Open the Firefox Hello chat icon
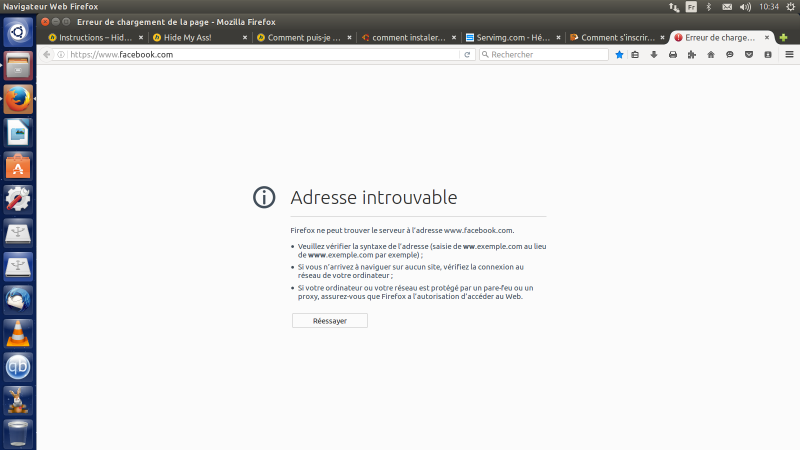 click(730, 55)
